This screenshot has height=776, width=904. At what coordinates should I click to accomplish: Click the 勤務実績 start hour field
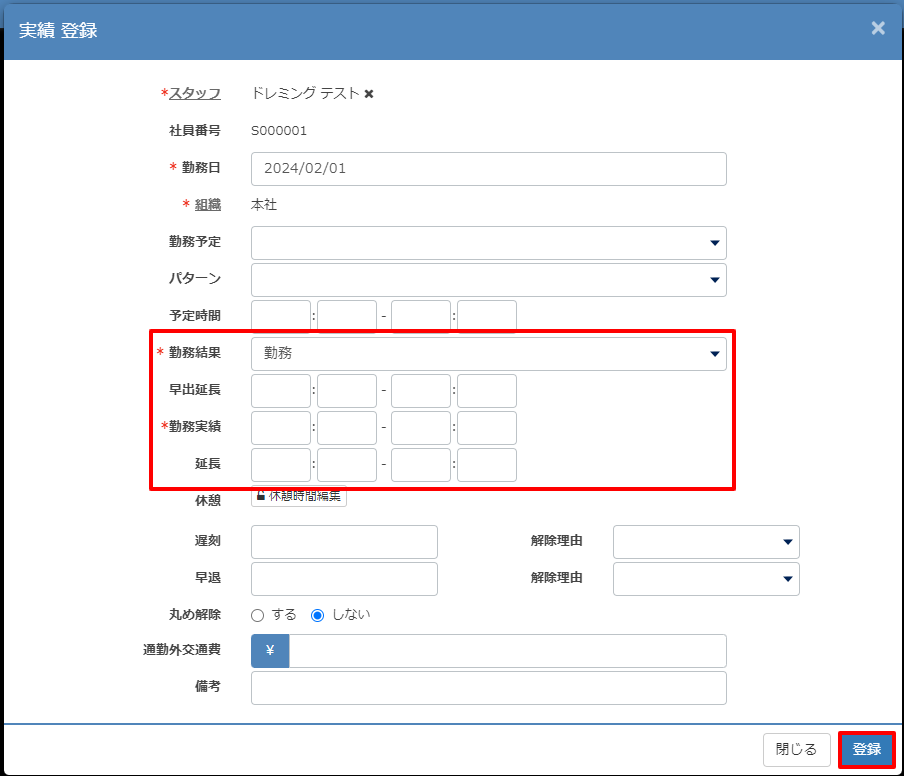click(281, 427)
